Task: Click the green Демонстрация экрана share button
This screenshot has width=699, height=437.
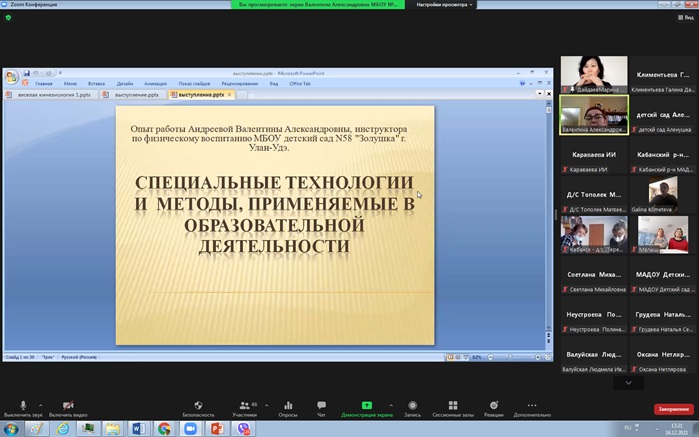Action: click(366, 406)
